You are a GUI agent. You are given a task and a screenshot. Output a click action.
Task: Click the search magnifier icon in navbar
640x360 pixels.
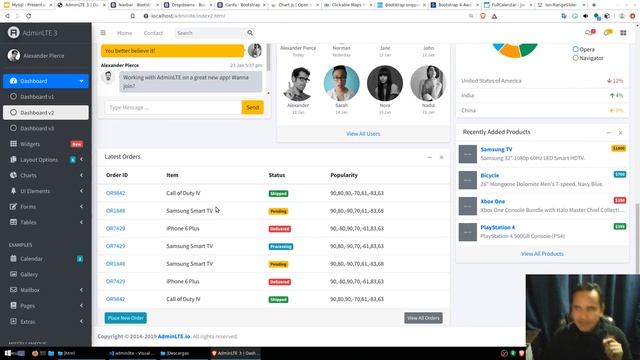(x=250, y=33)
